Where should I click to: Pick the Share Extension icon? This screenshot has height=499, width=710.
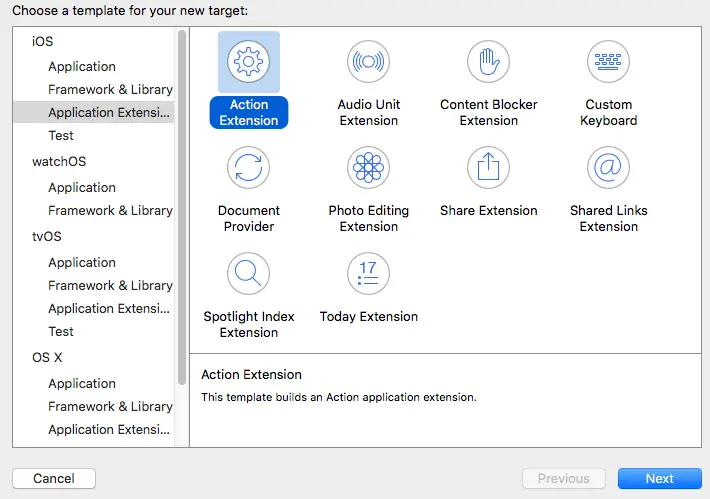coord(488,167)
